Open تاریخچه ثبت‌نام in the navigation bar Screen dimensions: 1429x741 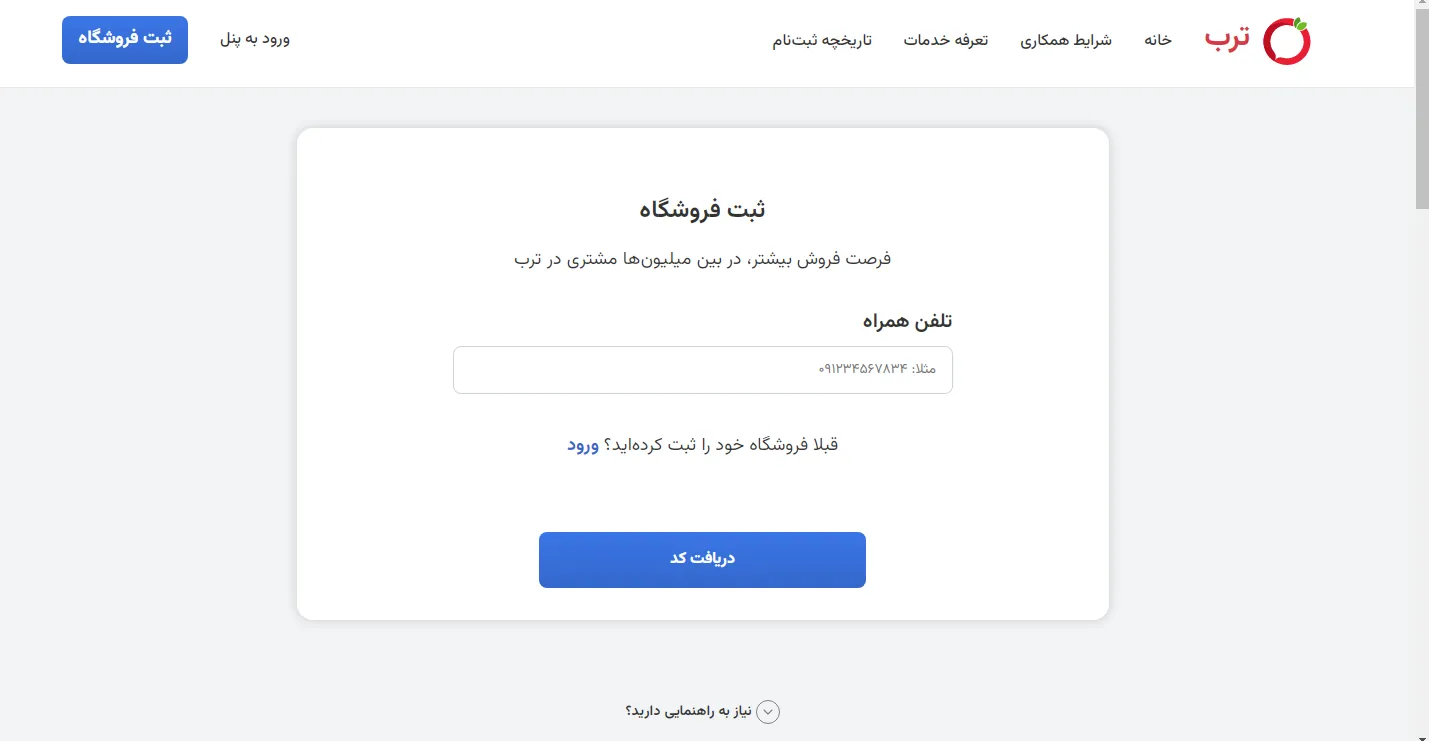[822, 40]
